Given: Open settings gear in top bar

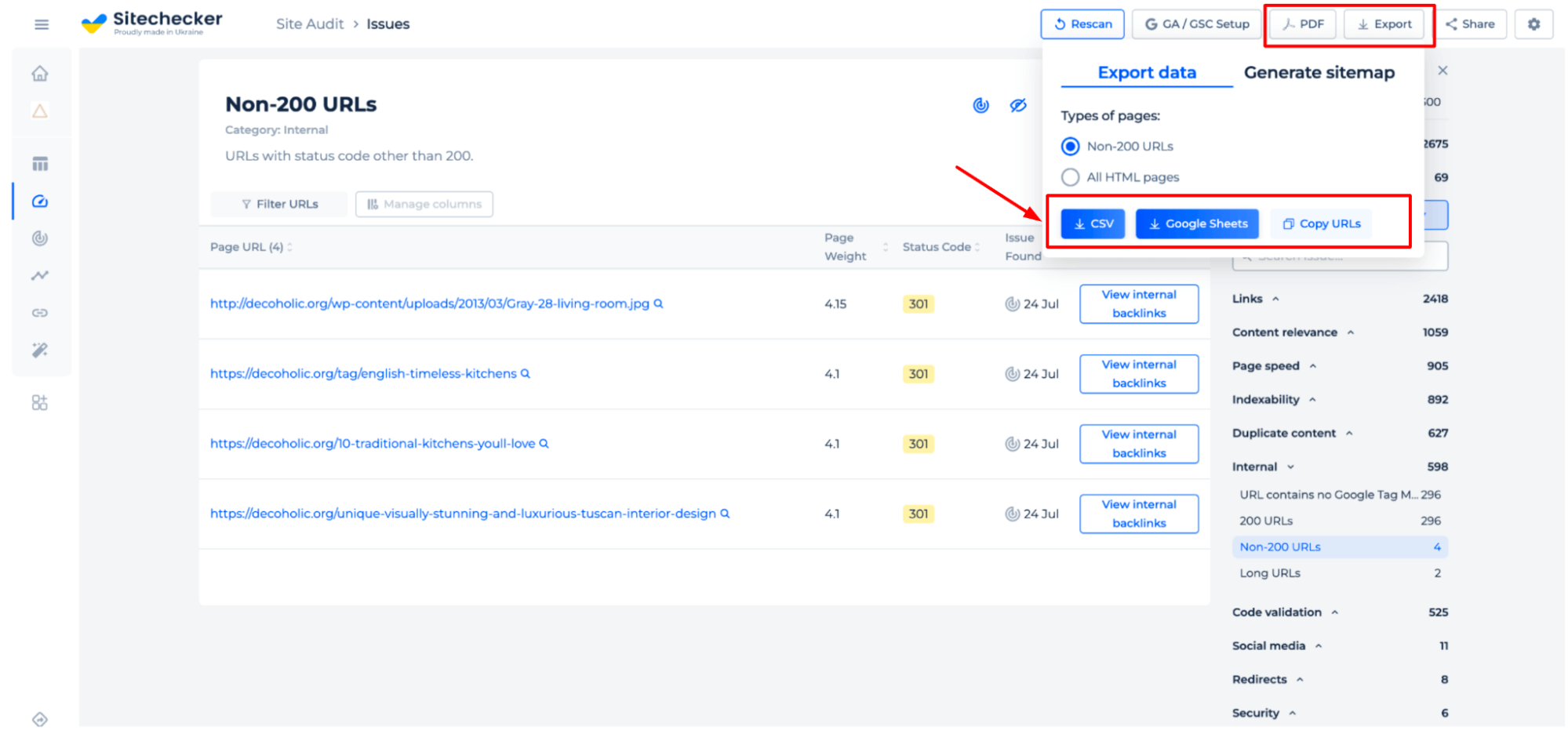Looking at the screenshot, I should click(1533, 24).
